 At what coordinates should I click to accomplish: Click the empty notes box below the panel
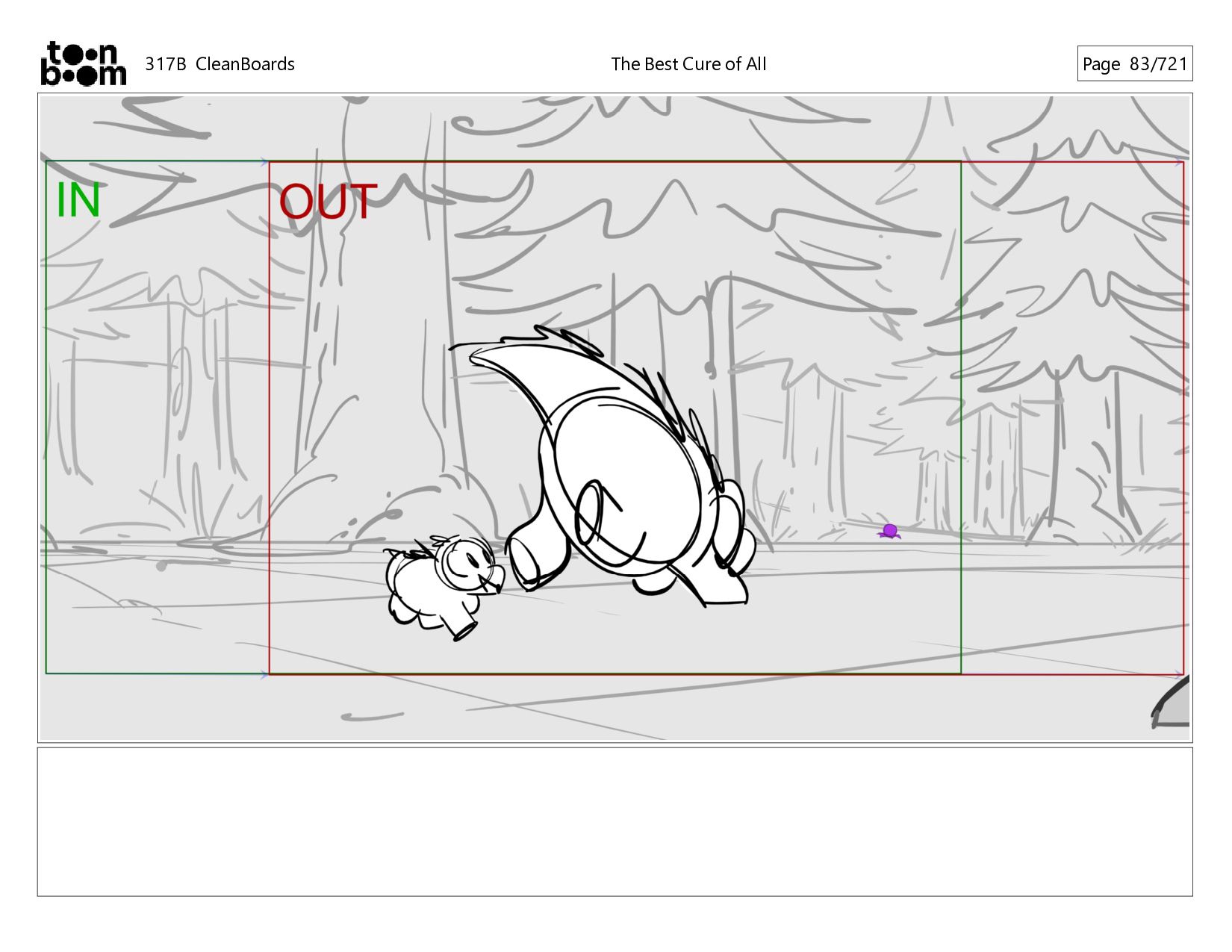(x=615, y=821)
